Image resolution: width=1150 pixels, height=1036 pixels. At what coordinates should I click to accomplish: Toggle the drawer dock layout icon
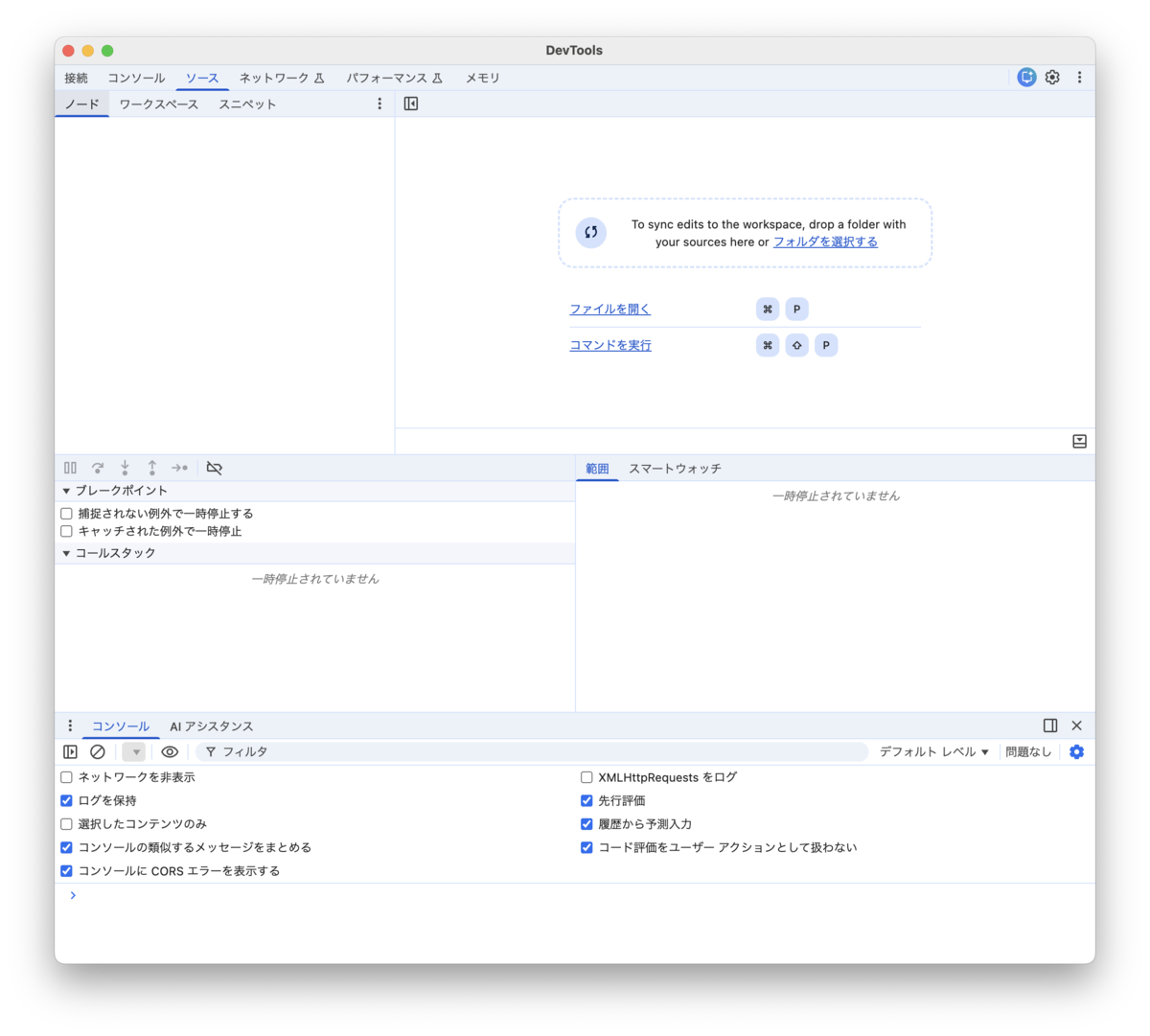coord(1050,725)
